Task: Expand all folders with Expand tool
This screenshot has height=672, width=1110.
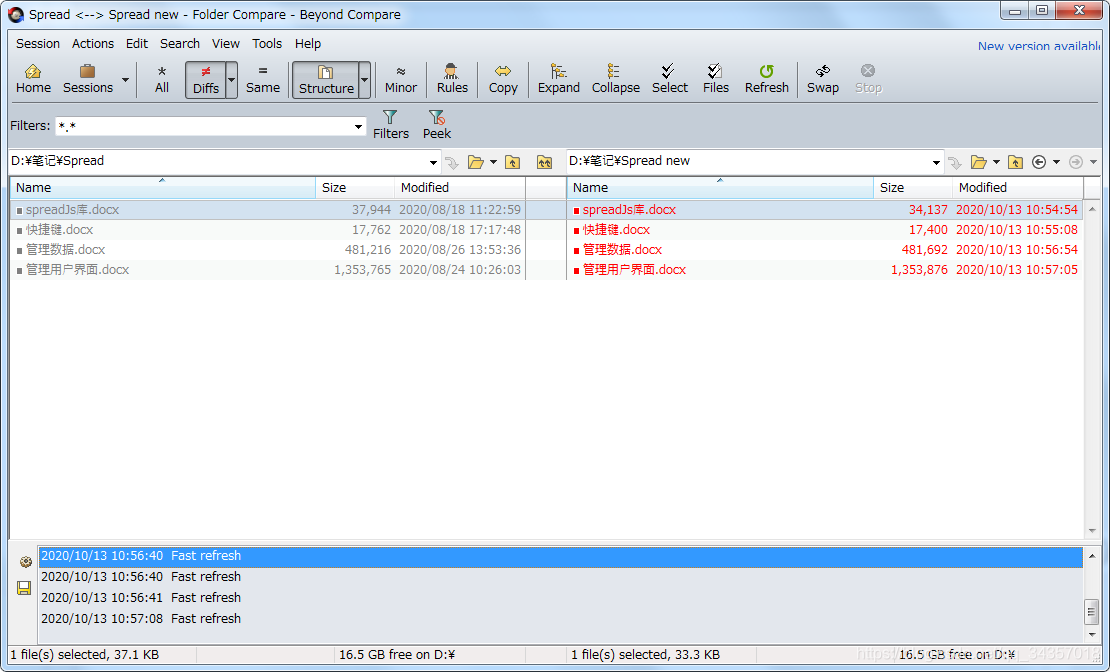Action: [x=559, y=79]
